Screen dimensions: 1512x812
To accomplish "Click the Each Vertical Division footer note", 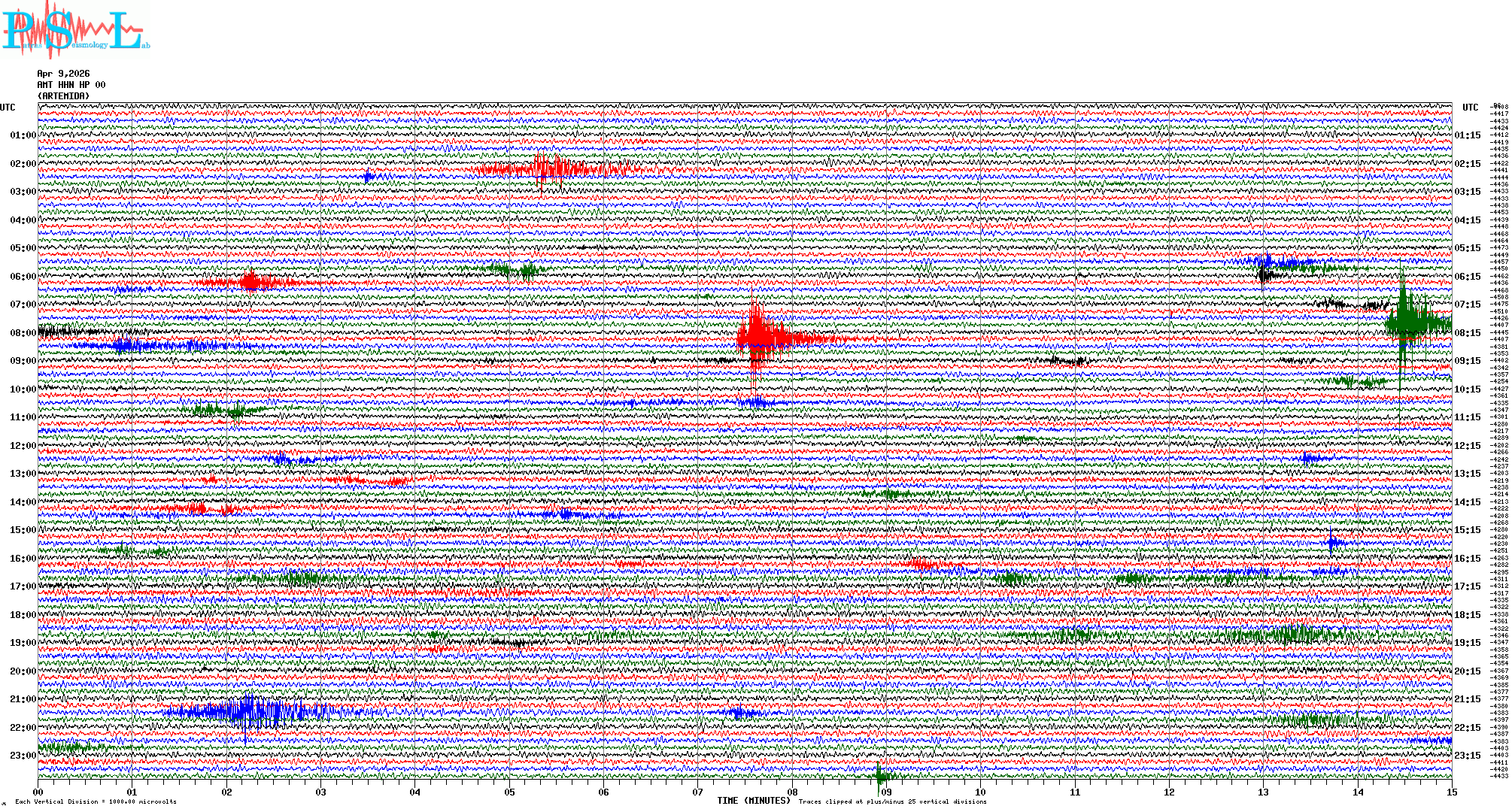I will pyautogui.click(x=96, y=801).
